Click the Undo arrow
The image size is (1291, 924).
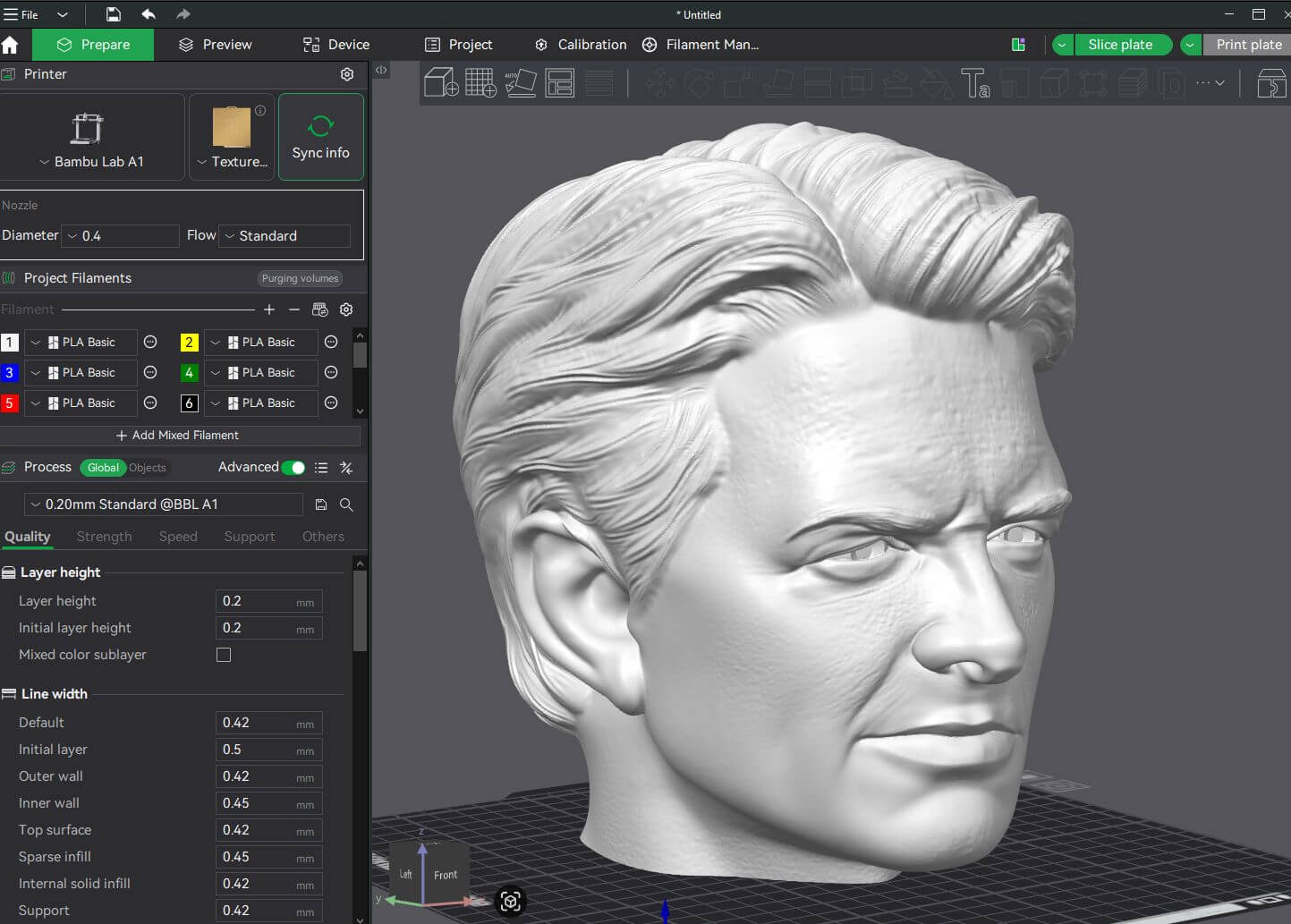[x=149, y=14]
